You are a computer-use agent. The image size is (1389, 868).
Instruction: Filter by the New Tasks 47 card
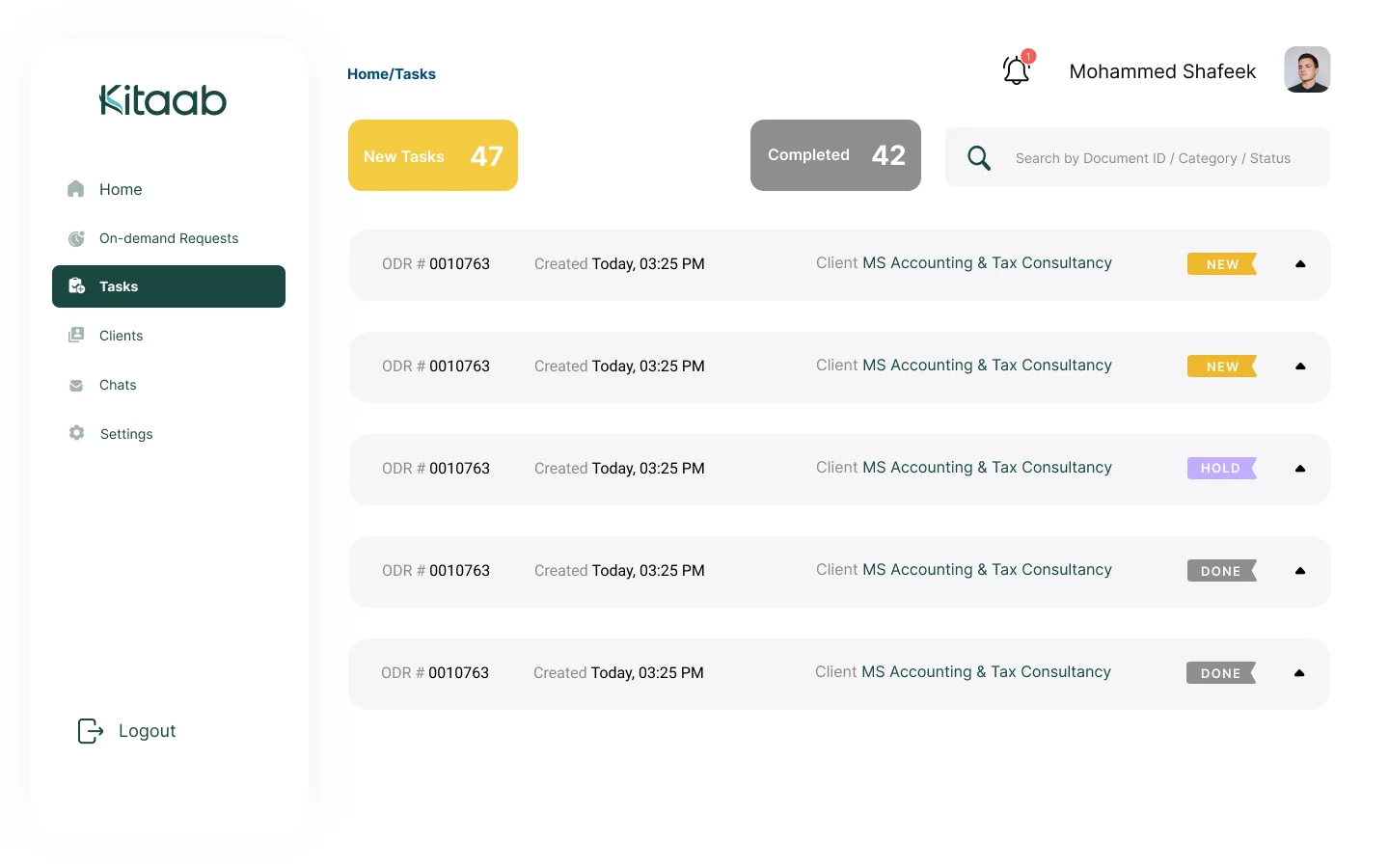click(433, 155)
